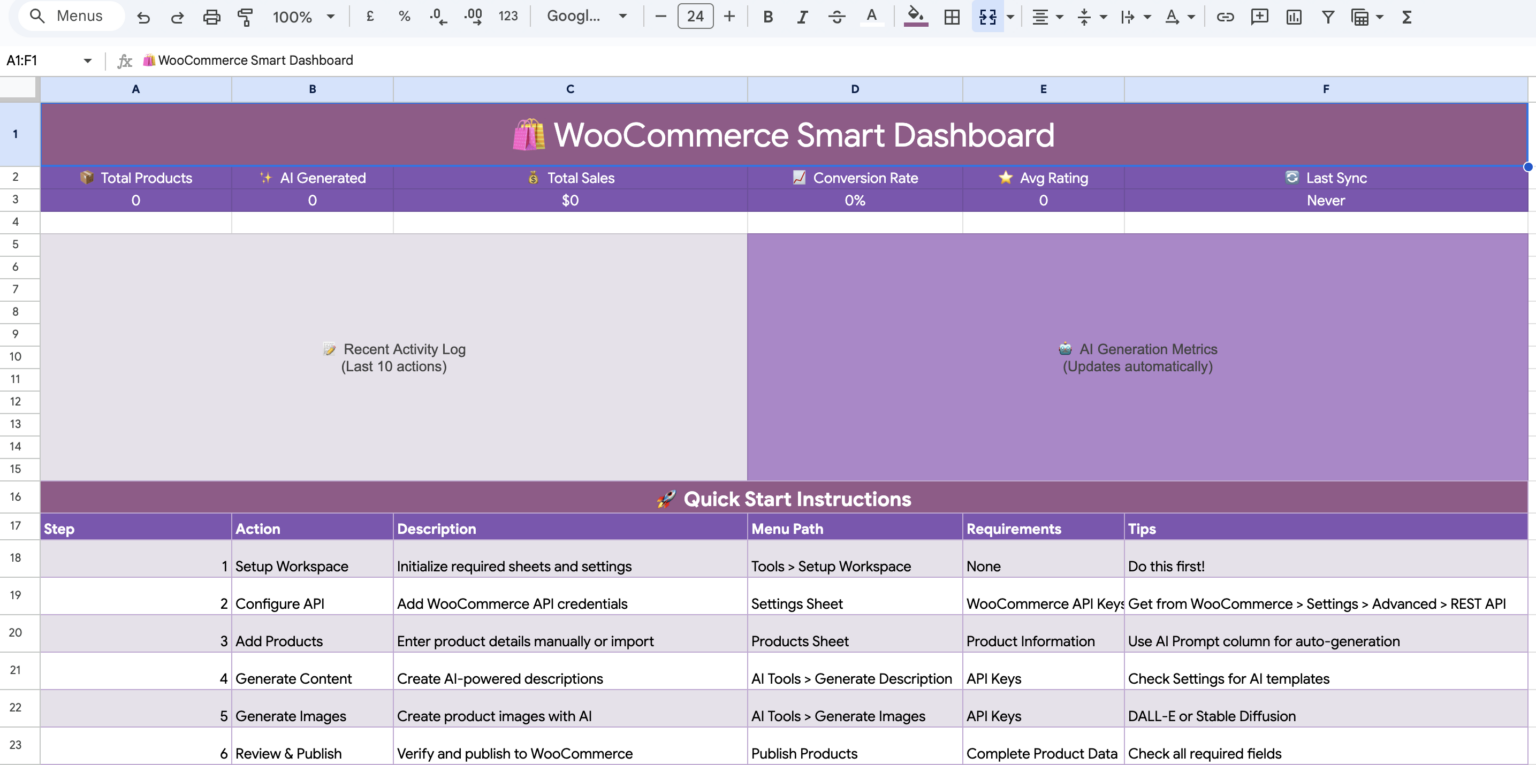The width and height of the screenshot is (1536, 765).
Task: Click the Insert link icon
Action: tap(1225, 17)
